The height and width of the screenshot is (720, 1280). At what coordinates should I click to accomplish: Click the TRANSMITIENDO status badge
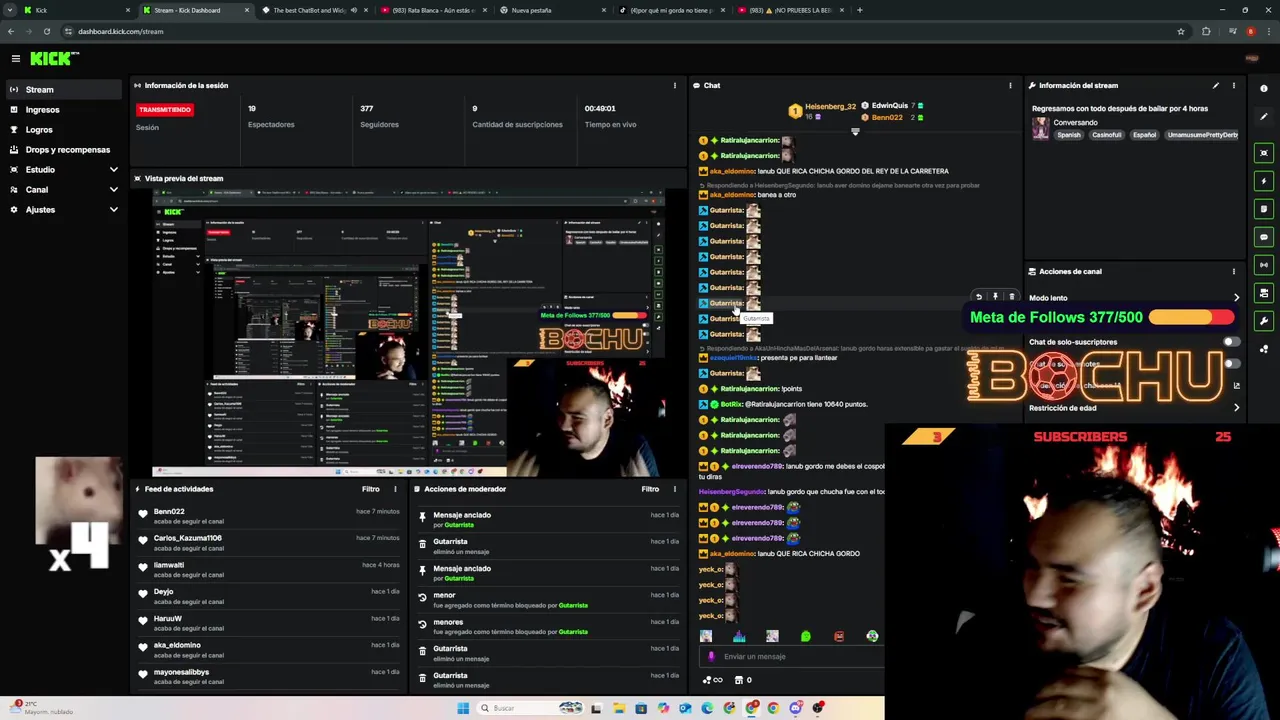(x=165, y=109)
